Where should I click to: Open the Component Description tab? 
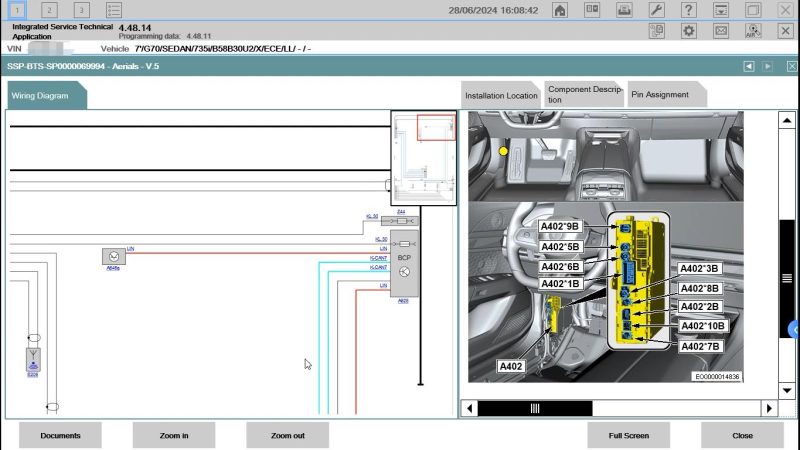pyautogui.click(x=584, y=94)
